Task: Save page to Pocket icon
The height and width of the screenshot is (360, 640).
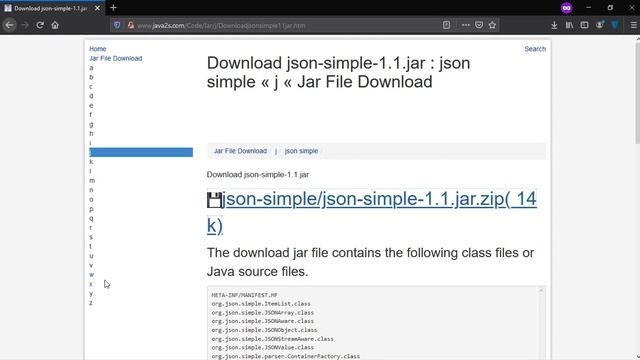Action: [x=479, y=25]
